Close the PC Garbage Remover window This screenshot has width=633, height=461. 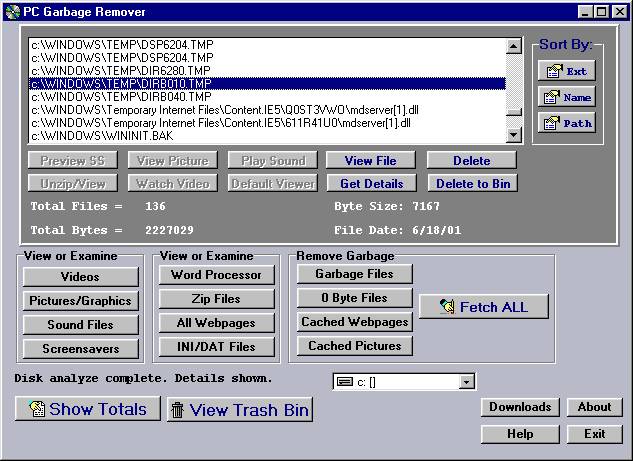coord(619,12)
